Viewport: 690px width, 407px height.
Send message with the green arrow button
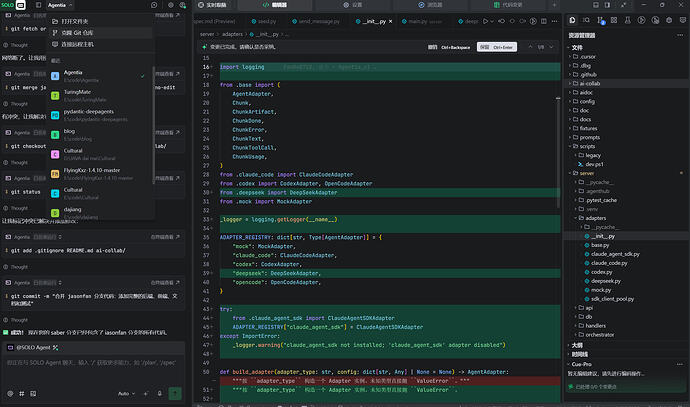(175, 393)
